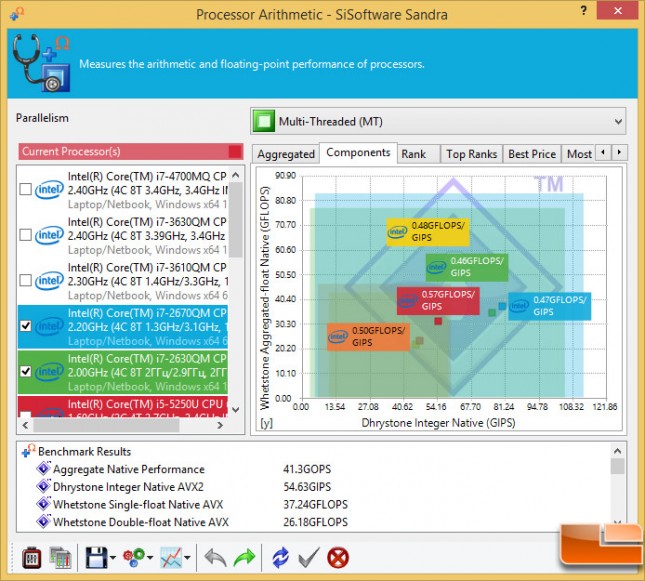Check the i7-4700MQ processor checkbox
The height and width of the screenshot is (581, 645).
(x=26, y=189)
